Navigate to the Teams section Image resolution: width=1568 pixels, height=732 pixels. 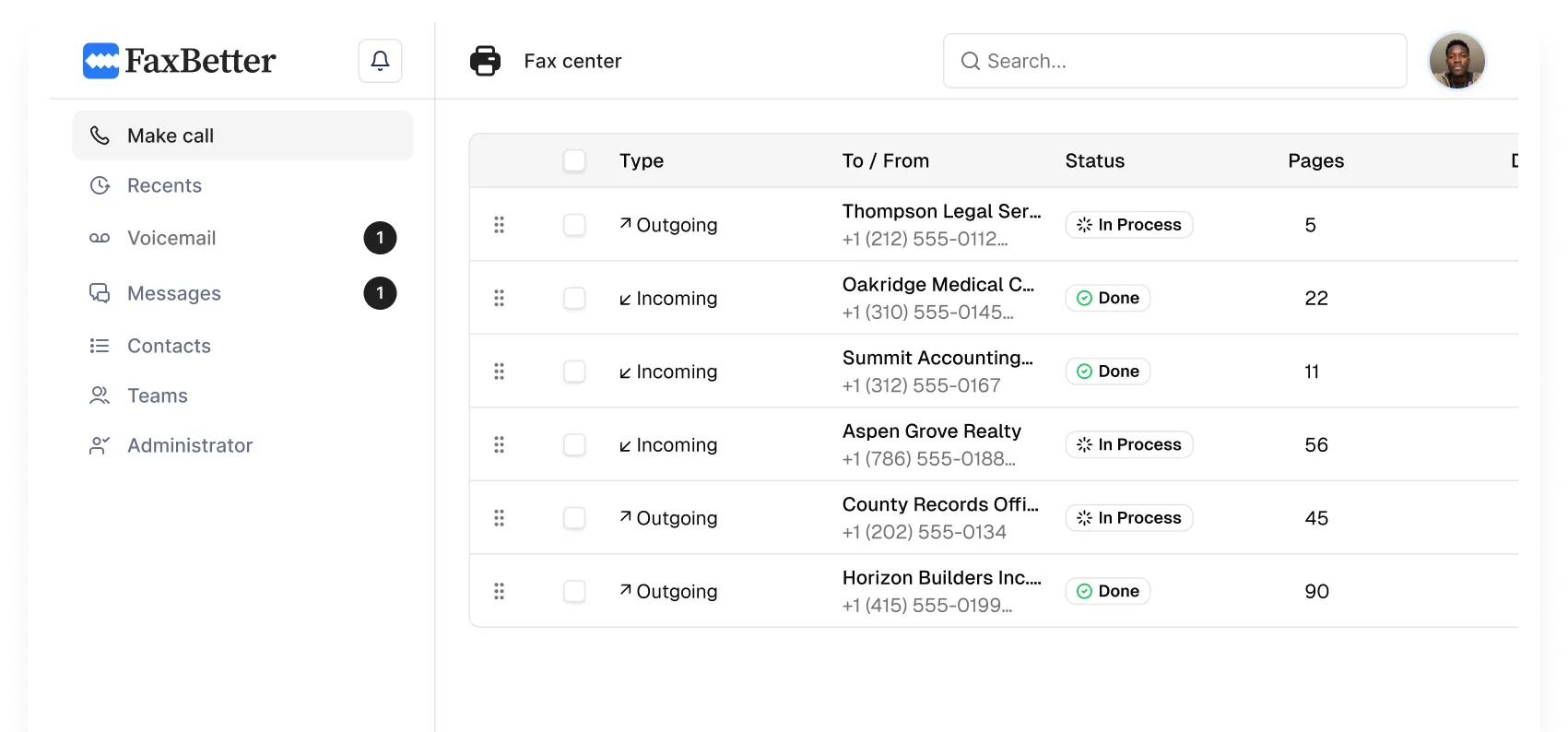[x=158, y=396]
